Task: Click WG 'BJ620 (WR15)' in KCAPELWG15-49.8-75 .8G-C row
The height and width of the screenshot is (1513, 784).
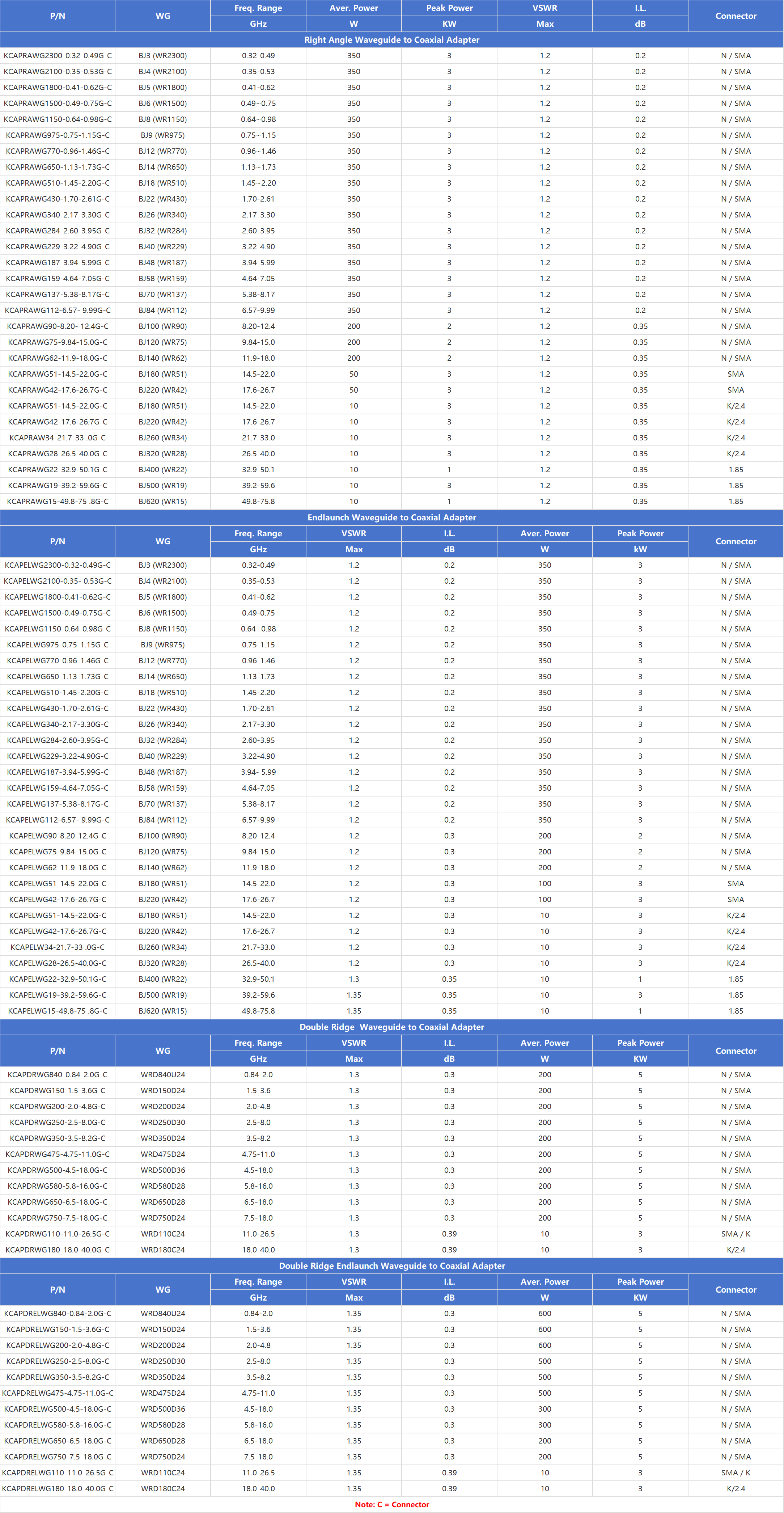Action: [x=163, y=1011]
